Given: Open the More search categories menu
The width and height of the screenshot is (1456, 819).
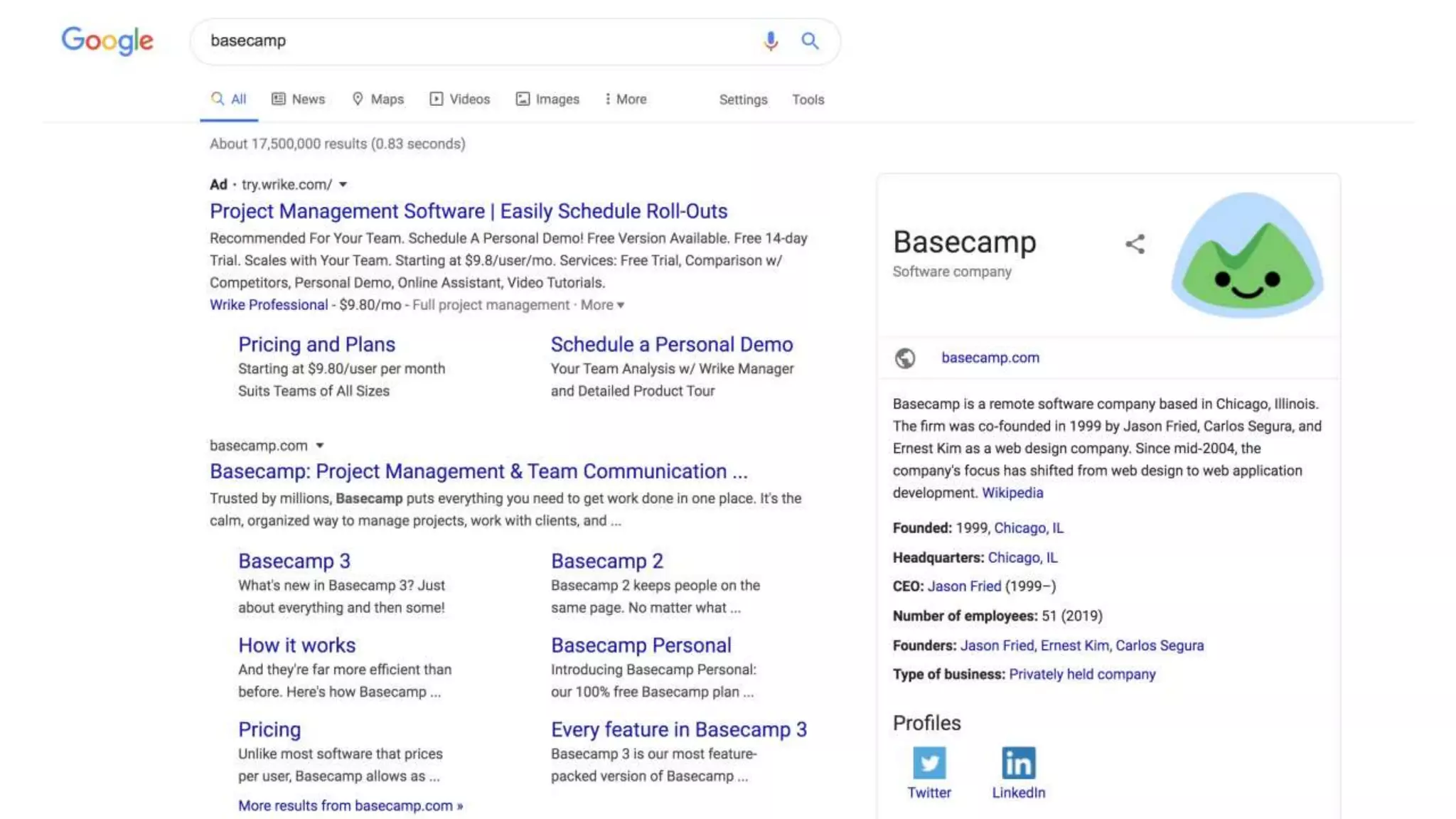Looking at the screenshot, I should [x=626, y=100].
